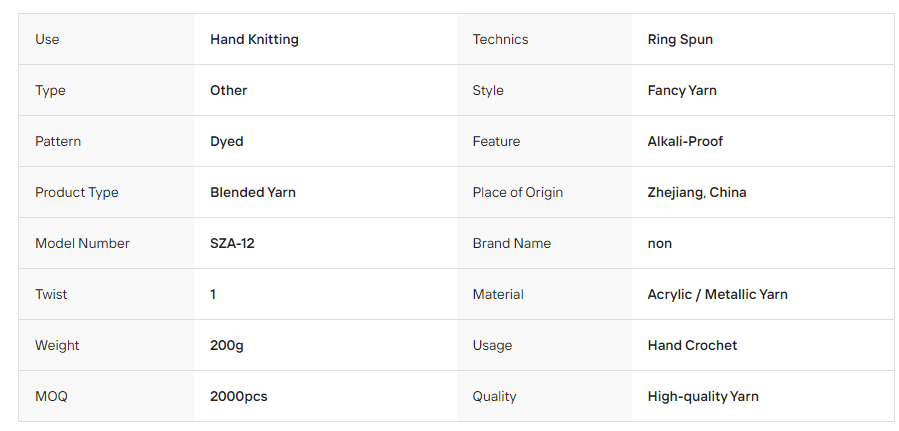Screen dimensions: 899x431
Task: Click the Brand Name label
Action: [511, 244]
